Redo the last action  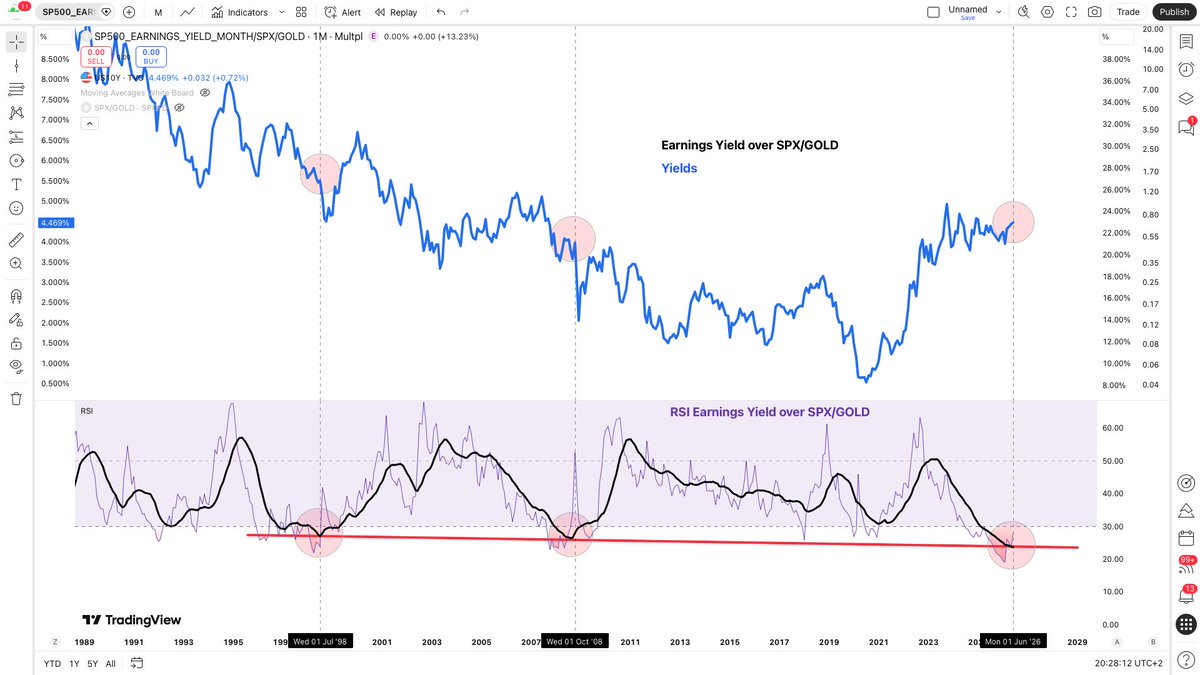tap(463, 12)
